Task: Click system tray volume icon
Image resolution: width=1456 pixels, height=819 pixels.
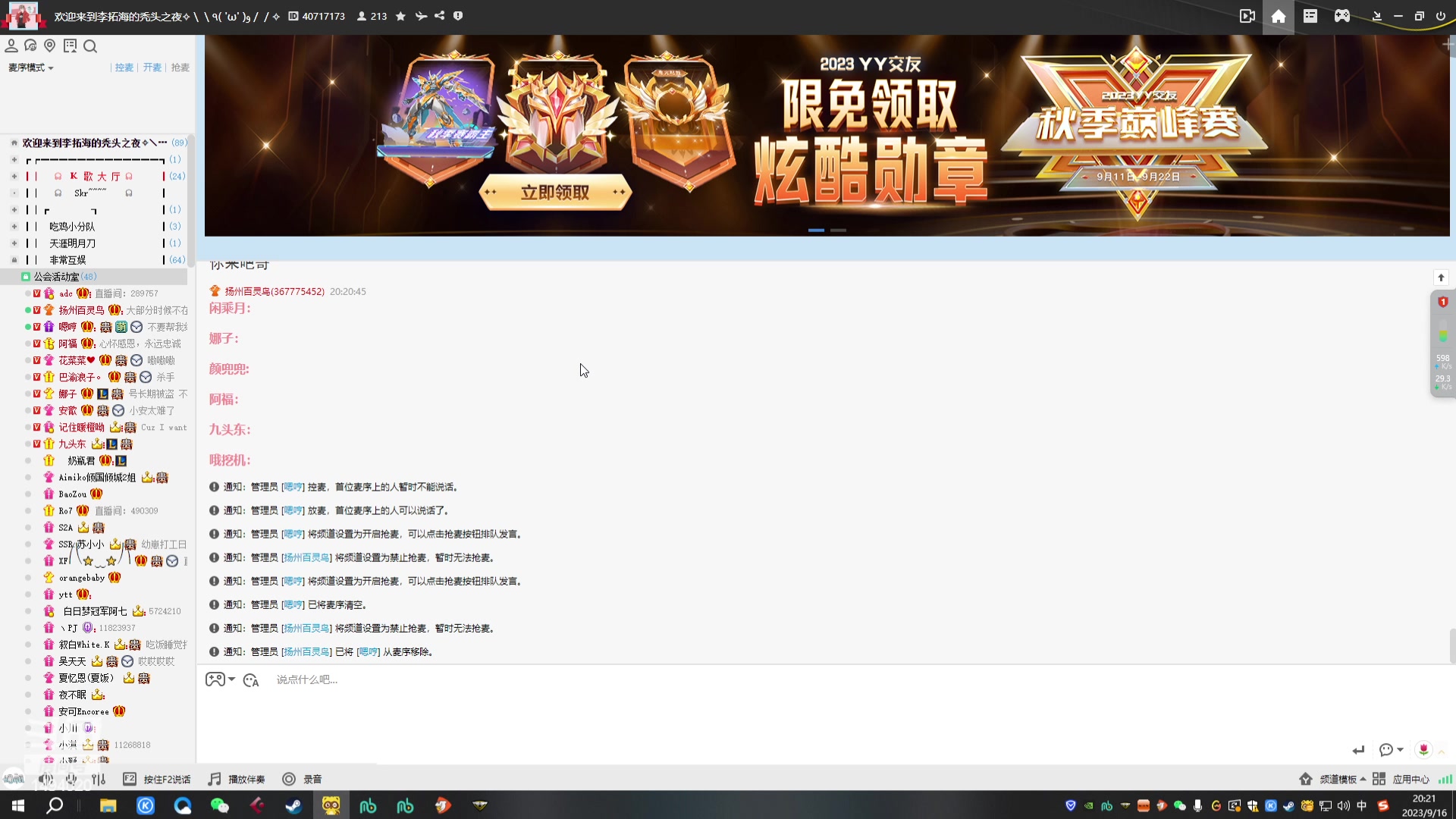Action: tap(1343, 806)
